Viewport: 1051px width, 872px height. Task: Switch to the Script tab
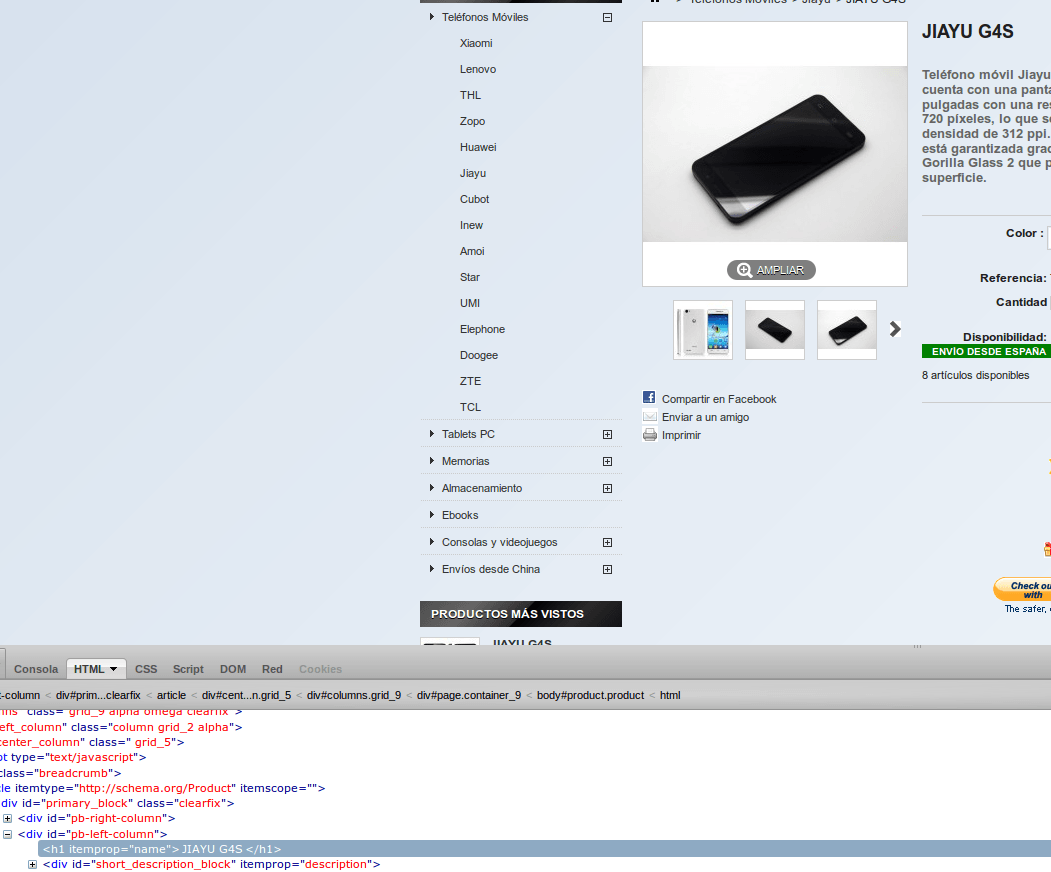(x=188, y=669)
